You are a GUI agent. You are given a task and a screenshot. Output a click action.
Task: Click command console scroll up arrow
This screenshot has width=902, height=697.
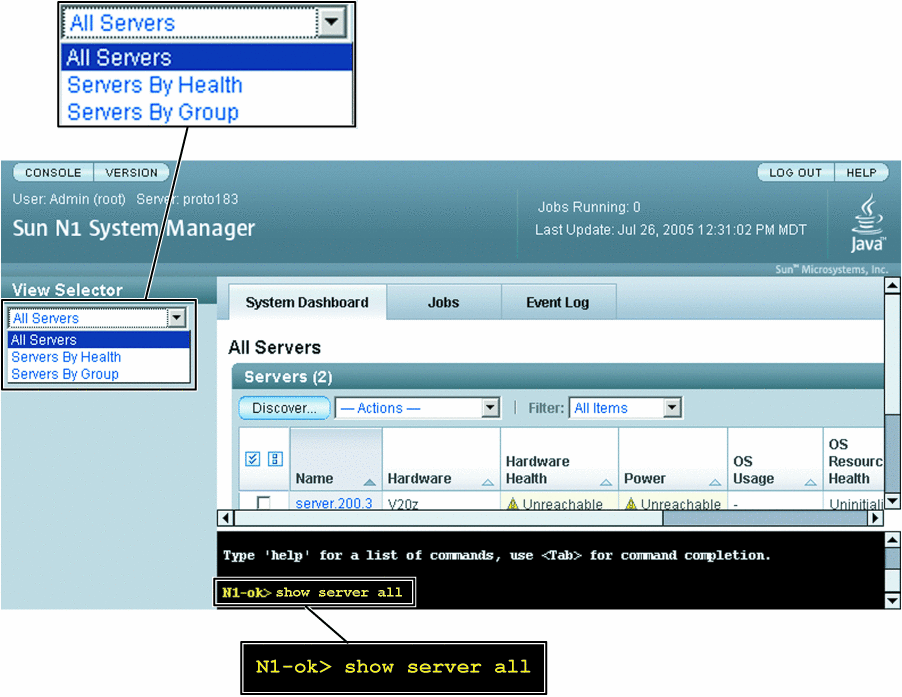892,539
